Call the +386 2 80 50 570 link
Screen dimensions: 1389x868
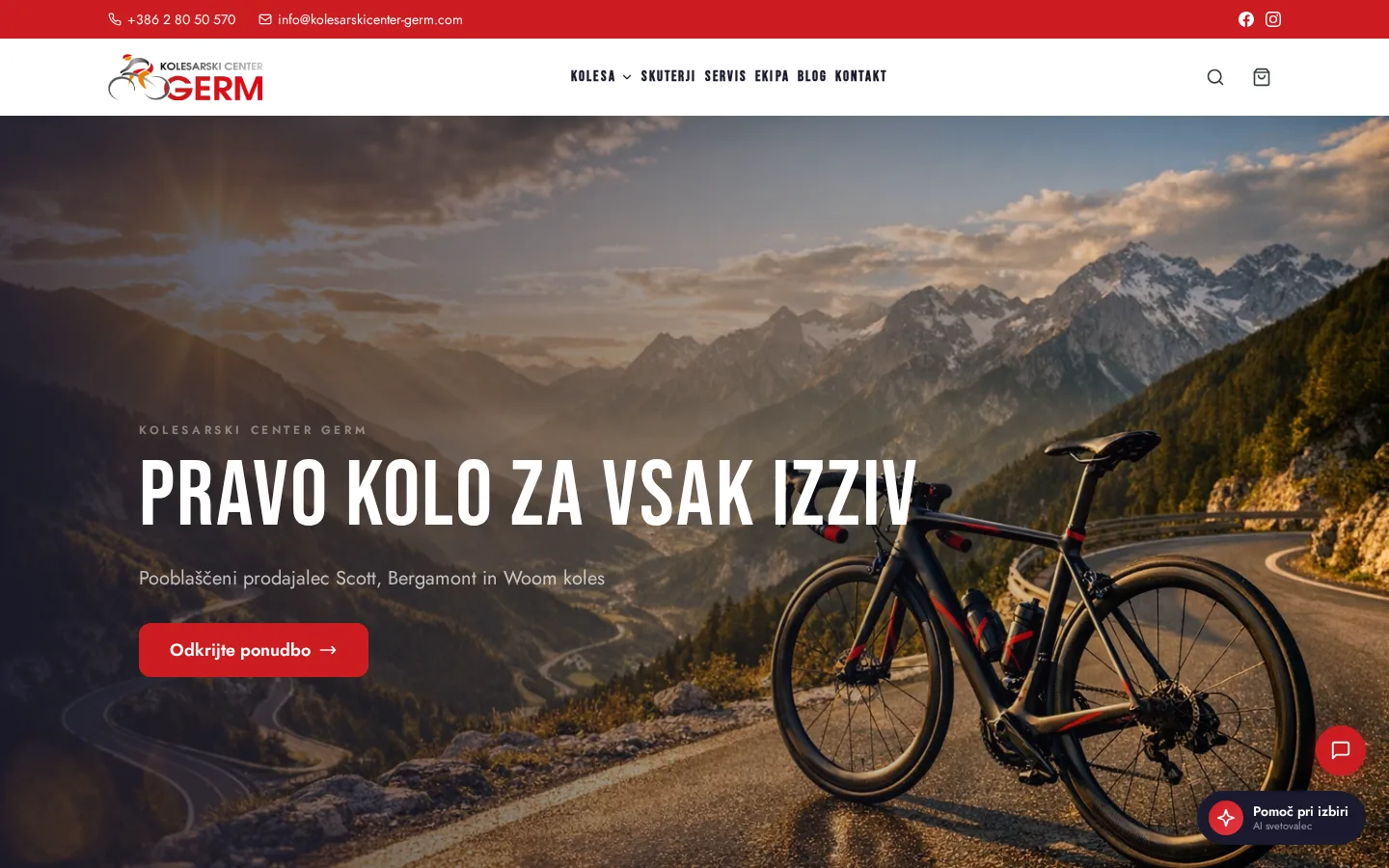coord(181,19)
